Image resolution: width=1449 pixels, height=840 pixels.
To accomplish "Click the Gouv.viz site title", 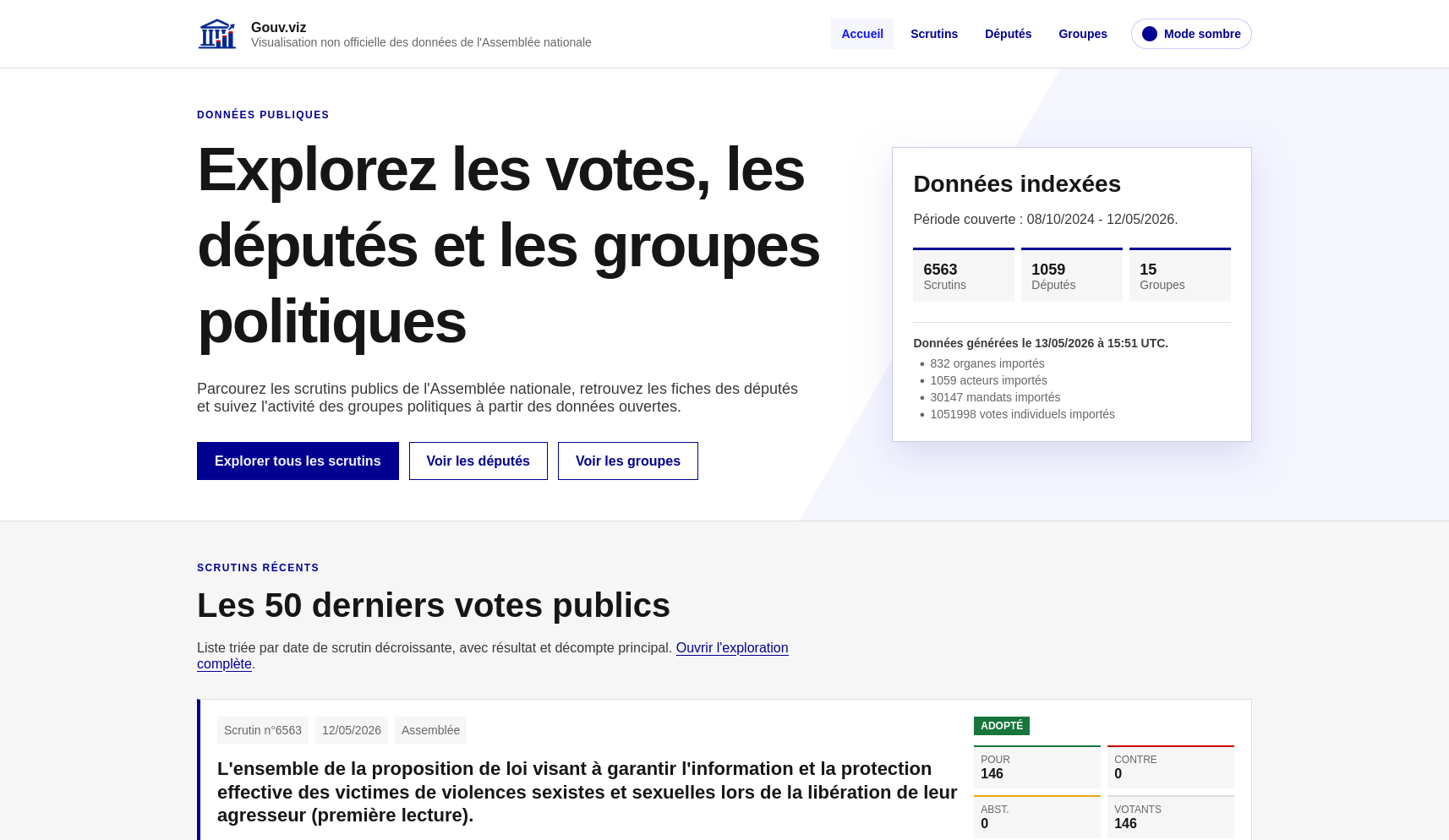I will point(279,27).
